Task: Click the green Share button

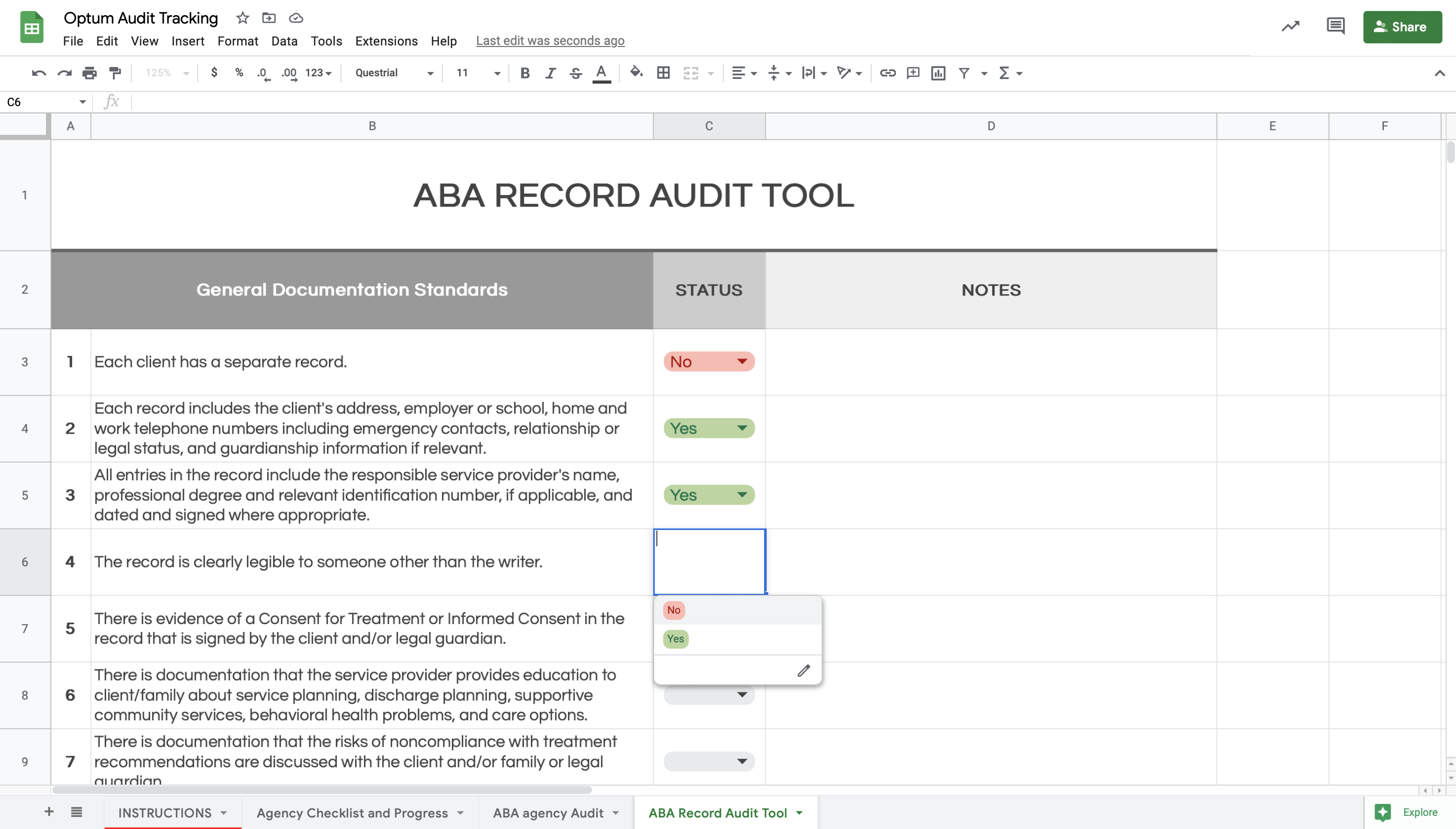Action: tap(1402, 27)
